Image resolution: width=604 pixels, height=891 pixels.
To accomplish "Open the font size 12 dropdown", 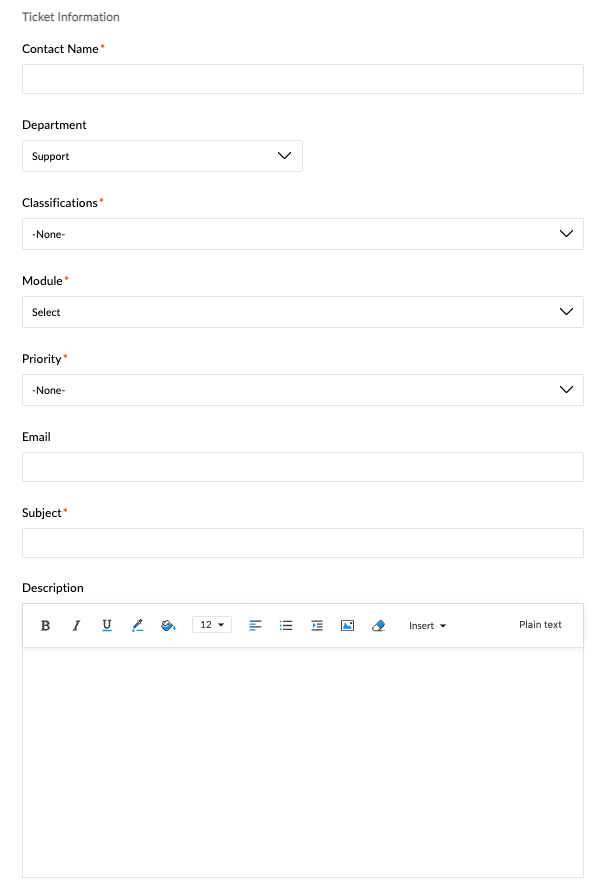I will coord(212,624).
